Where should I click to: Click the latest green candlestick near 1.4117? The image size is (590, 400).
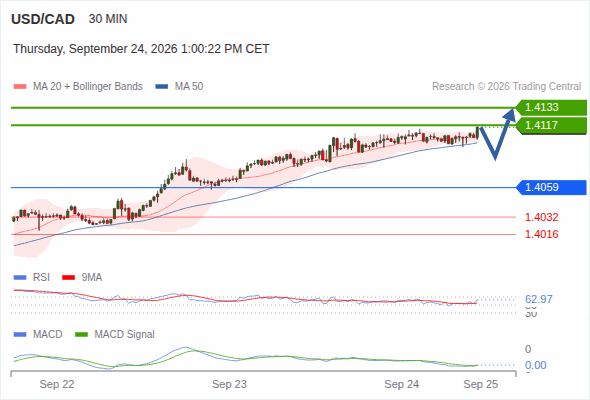(x=477, y=133)
